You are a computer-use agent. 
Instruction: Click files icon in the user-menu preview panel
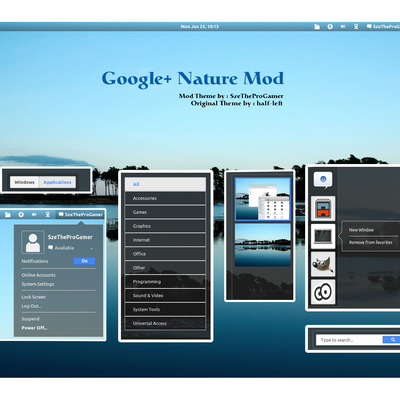[8, 215]
